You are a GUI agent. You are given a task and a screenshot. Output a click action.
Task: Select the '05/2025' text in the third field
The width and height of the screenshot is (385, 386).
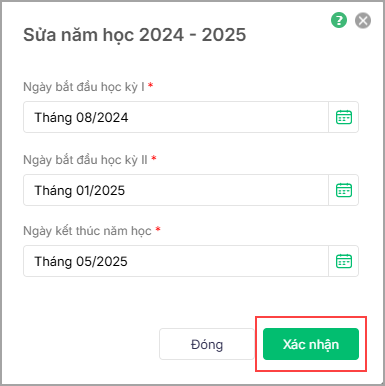coord(102,262)
